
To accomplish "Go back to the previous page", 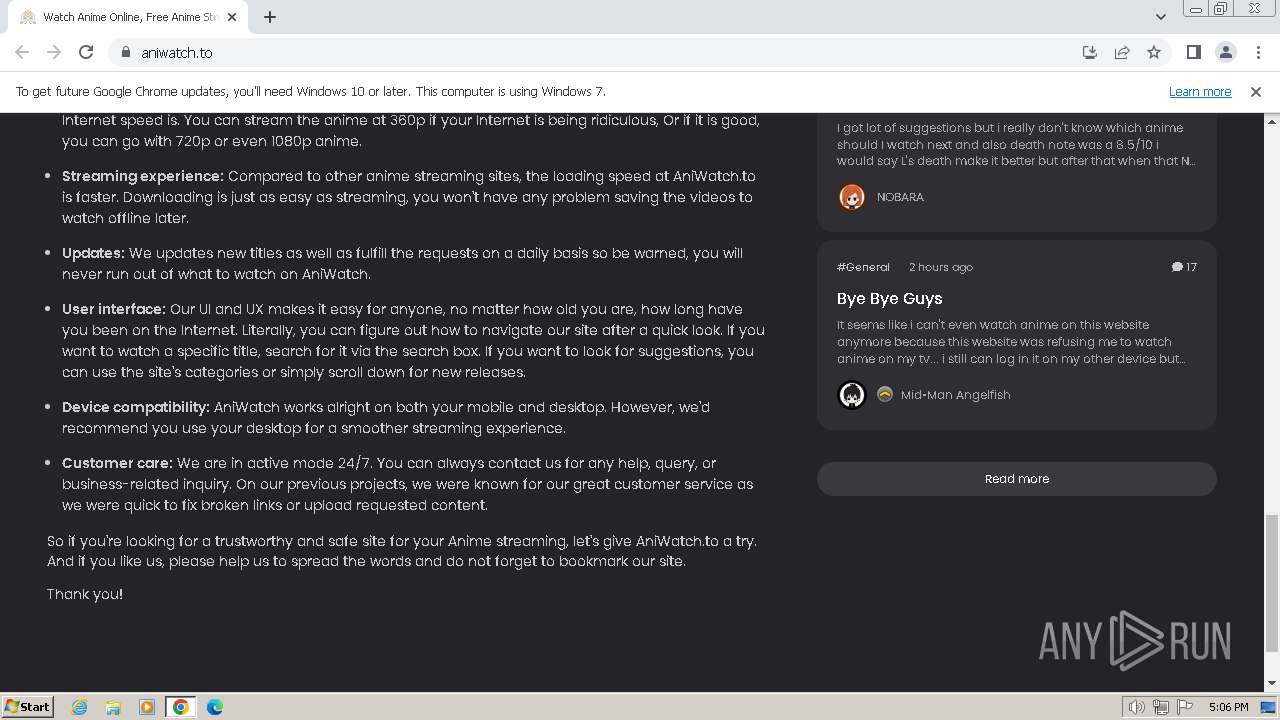I will (22, 52).
